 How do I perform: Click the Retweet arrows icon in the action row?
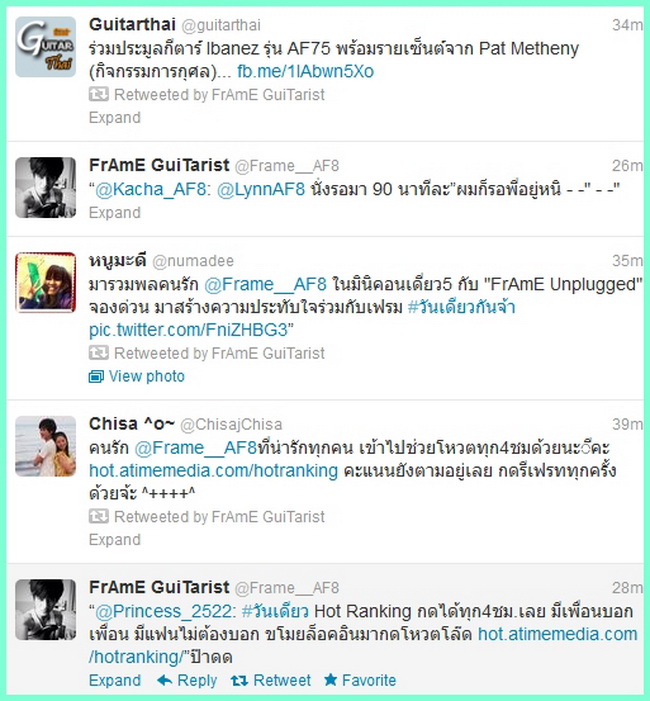239,681
